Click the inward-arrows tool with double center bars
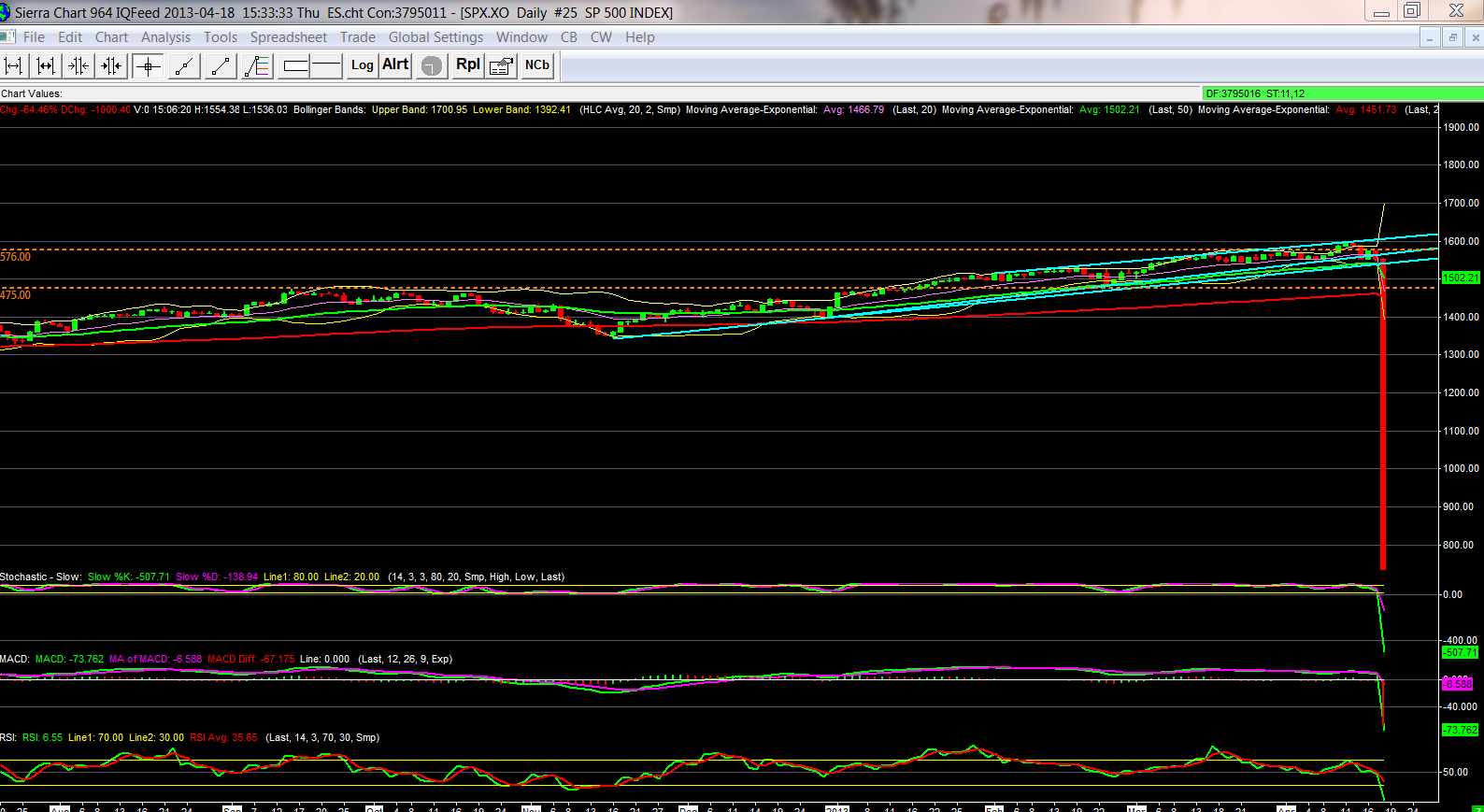 [x=111, y=65]
